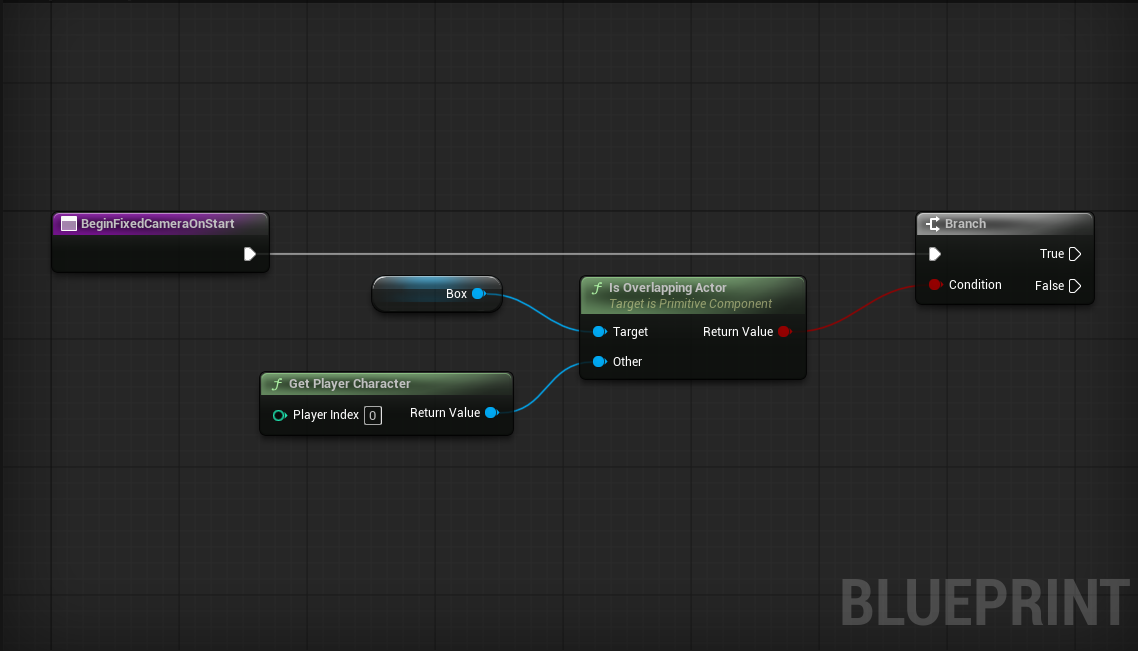This screenshot has width=1138, height=651.
Task: Click the Target input pin
Action: (x=598, y=332)
